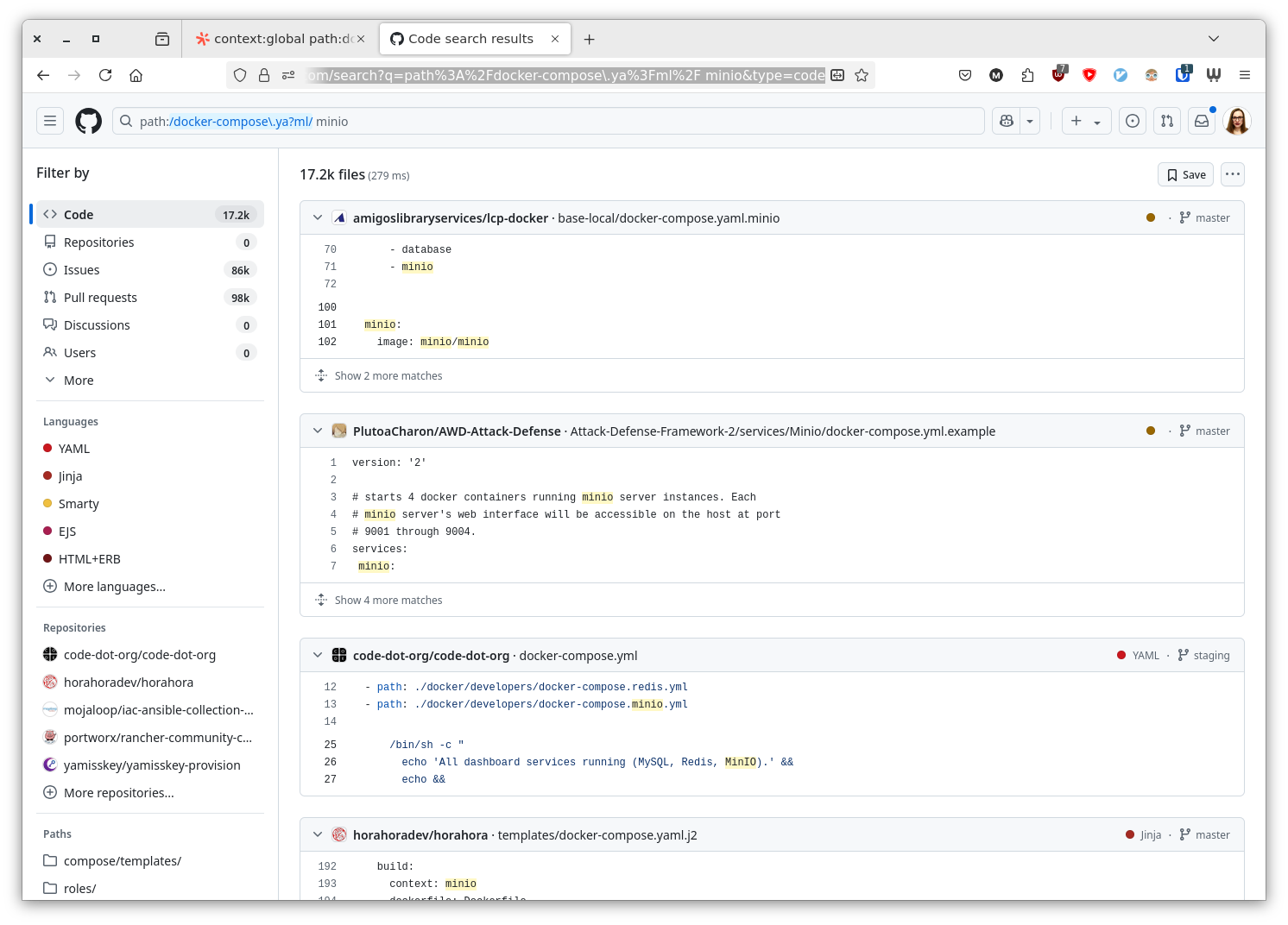This screenshot has width=1288, height=925.
Task: Open the GitHub homepage logo
Action: 88,121
